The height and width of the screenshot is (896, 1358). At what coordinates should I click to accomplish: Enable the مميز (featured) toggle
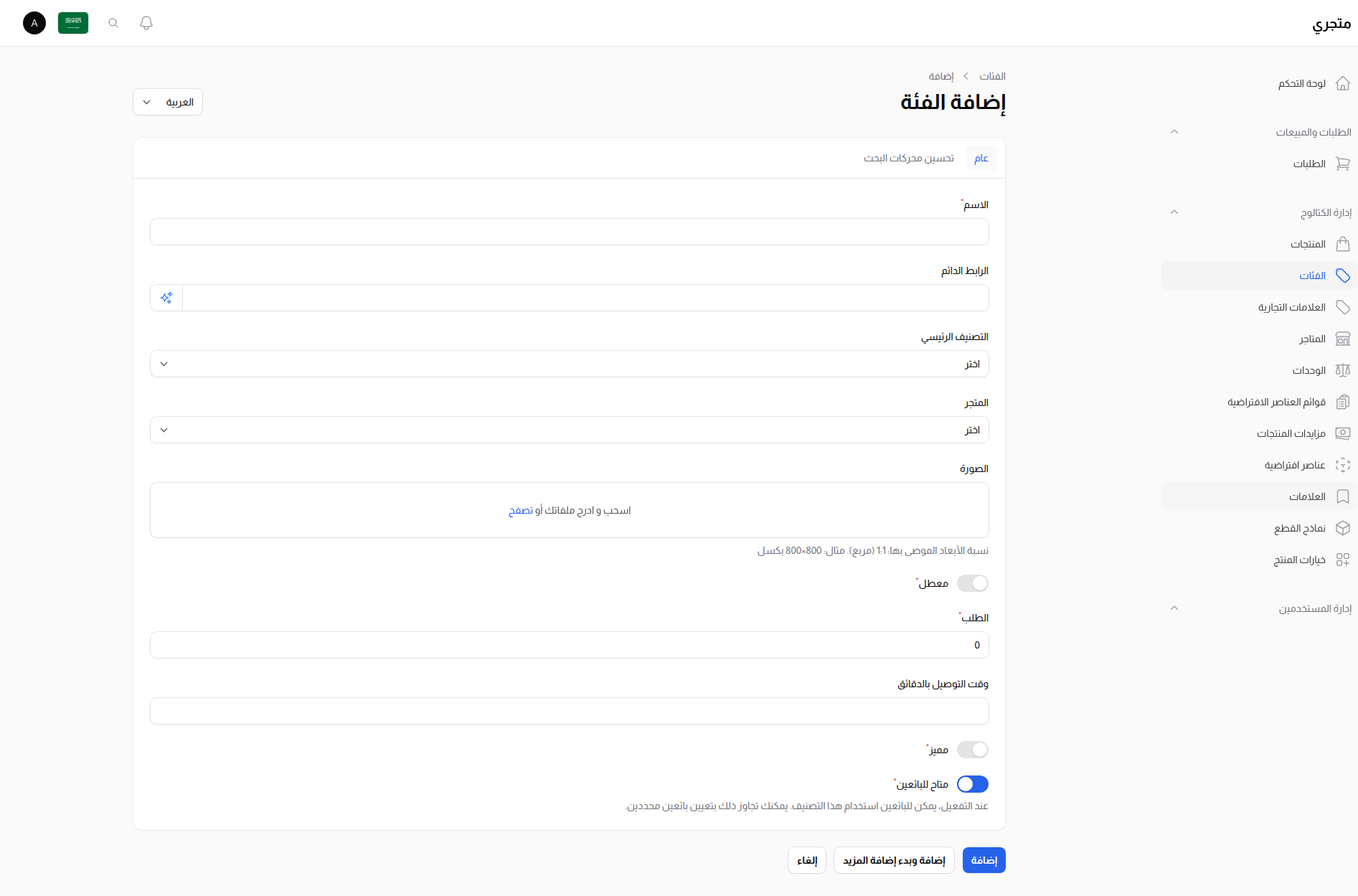[972, 749]
